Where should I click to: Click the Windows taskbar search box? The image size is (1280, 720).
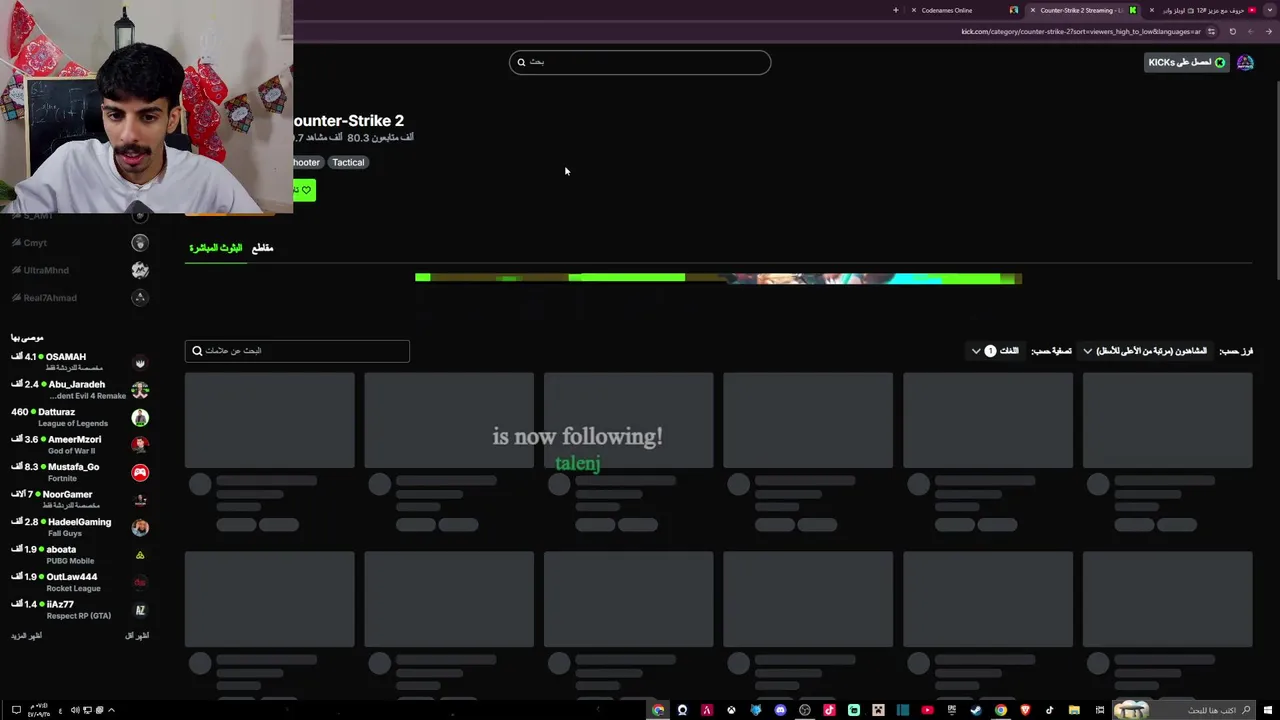coord(1185,710)
